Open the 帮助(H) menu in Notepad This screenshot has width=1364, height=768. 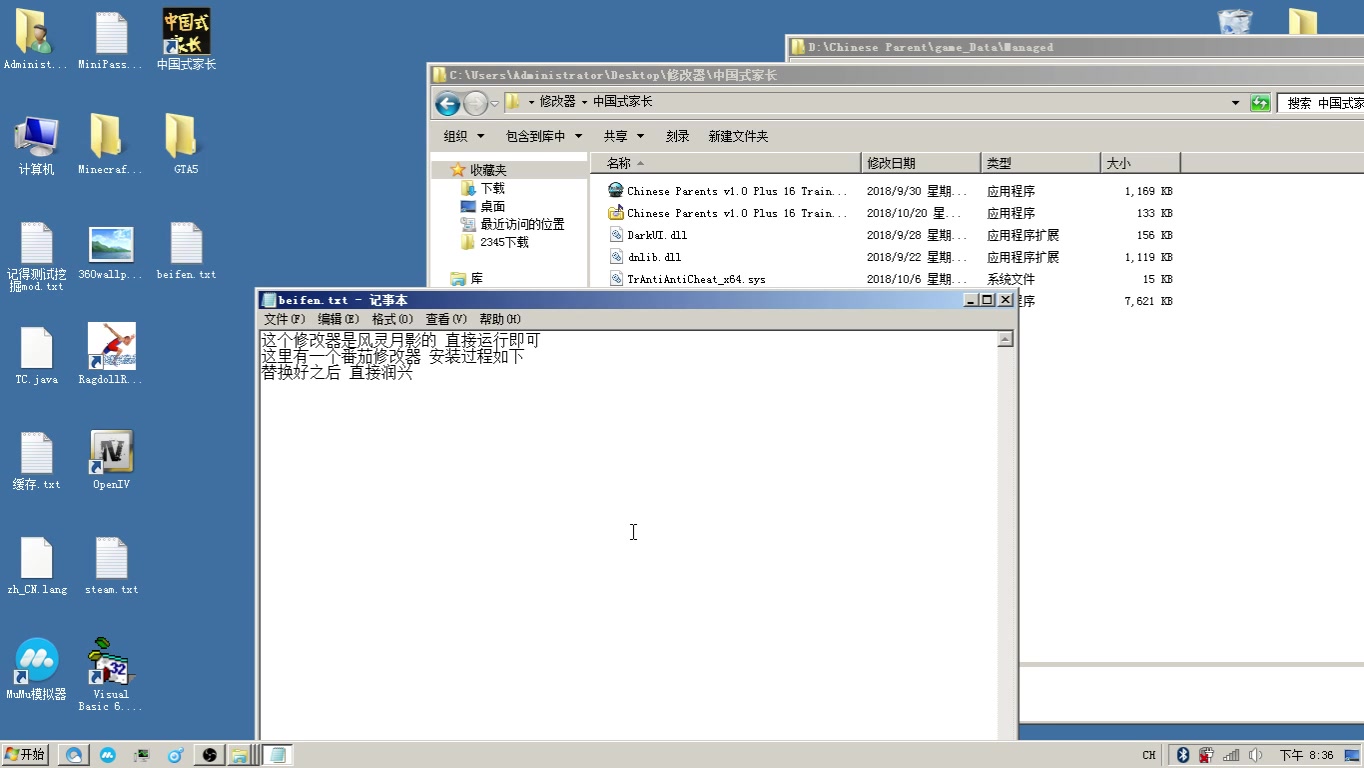tap(500, 319)
